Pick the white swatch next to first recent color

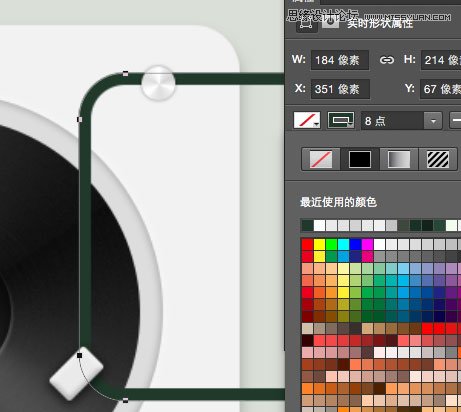click(319, 226)
